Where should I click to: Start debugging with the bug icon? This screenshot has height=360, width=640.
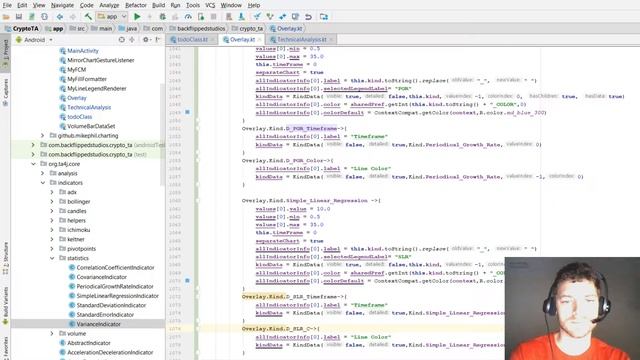[x=162, y=17]
